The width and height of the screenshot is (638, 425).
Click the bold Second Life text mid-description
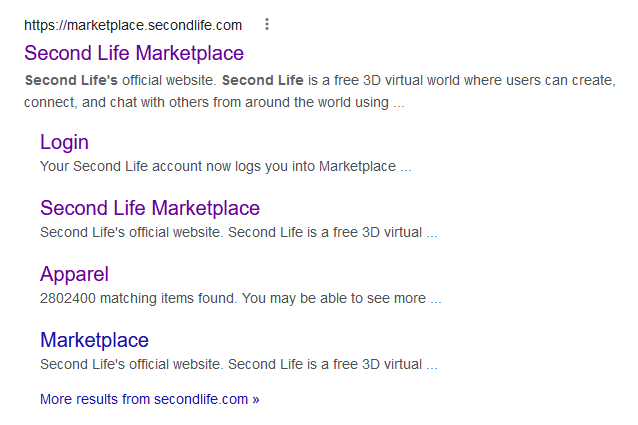tap(263, 80)
